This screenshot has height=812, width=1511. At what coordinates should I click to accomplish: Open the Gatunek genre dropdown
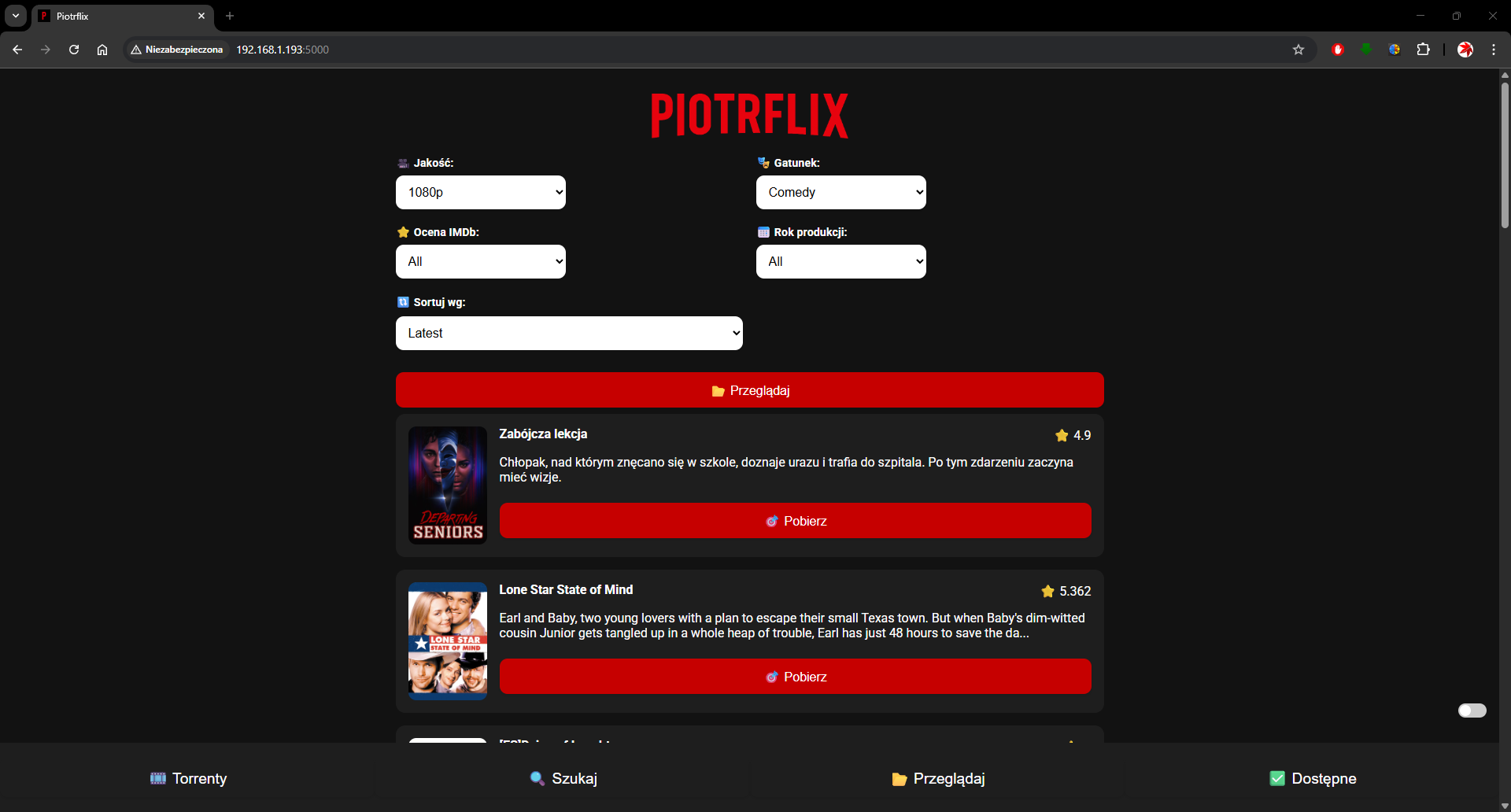pyautogui.click(x=841, y=192)
